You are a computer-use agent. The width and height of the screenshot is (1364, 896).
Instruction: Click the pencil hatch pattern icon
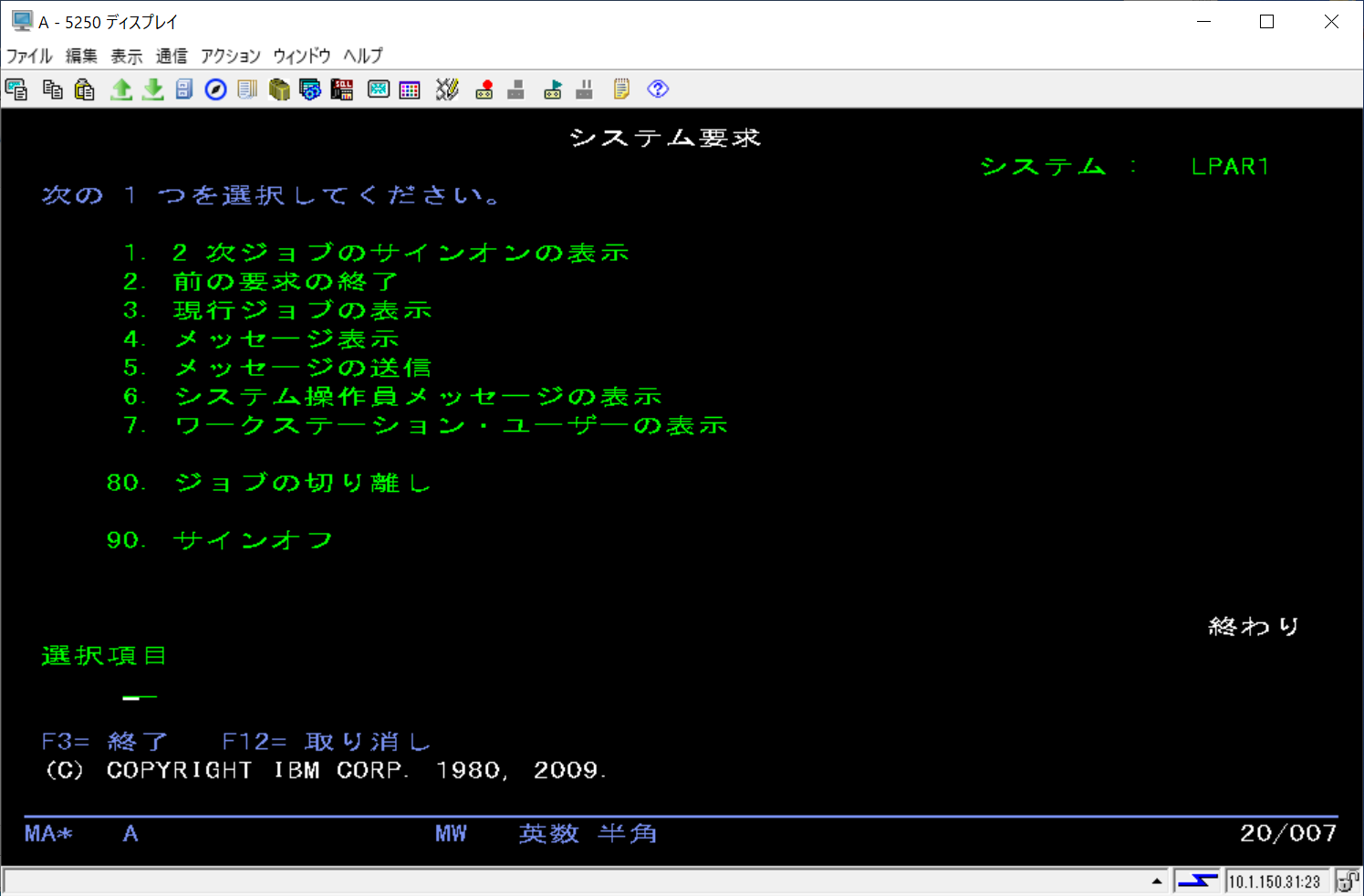click(447, 89)
